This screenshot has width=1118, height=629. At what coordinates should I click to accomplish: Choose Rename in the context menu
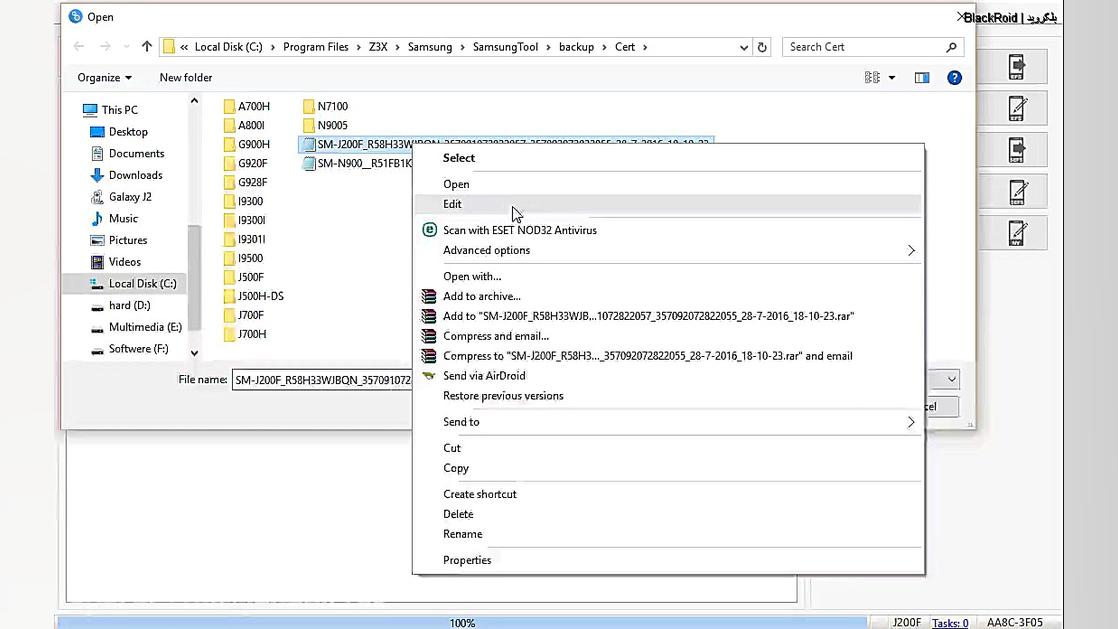[x=462, y=534]
